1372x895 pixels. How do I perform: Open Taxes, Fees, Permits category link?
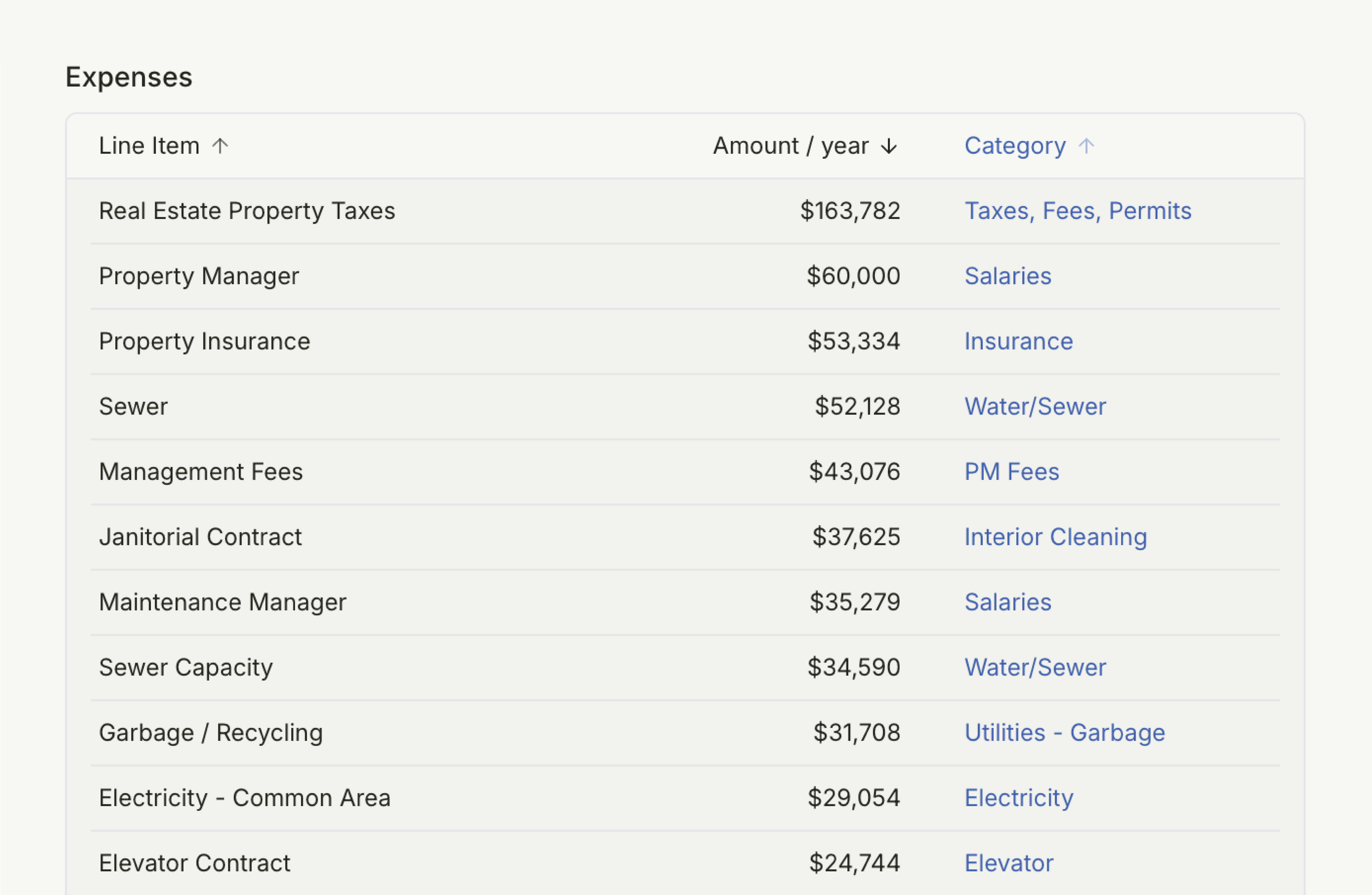point(1077,211)
